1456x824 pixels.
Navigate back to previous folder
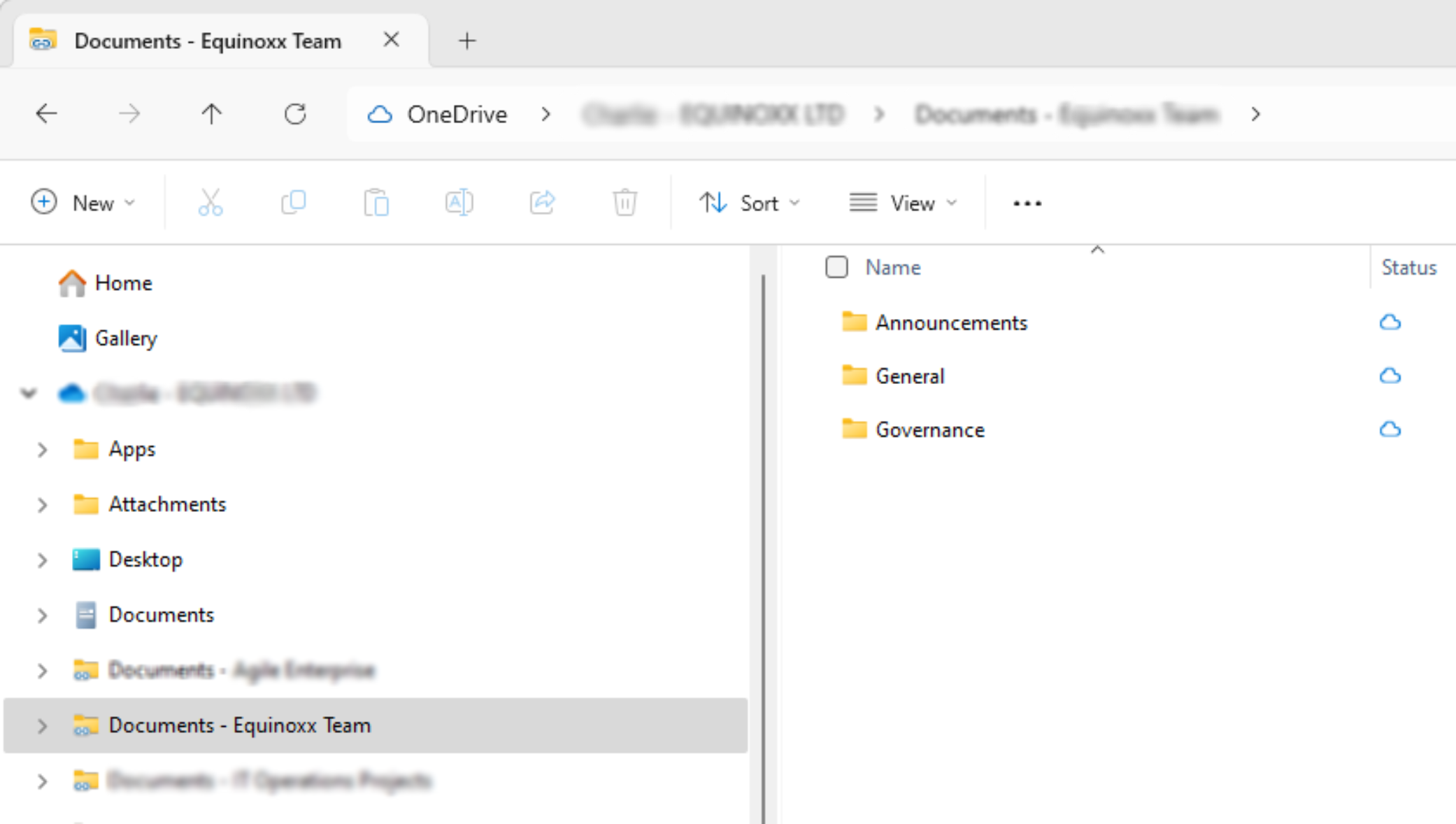[47, 114]
